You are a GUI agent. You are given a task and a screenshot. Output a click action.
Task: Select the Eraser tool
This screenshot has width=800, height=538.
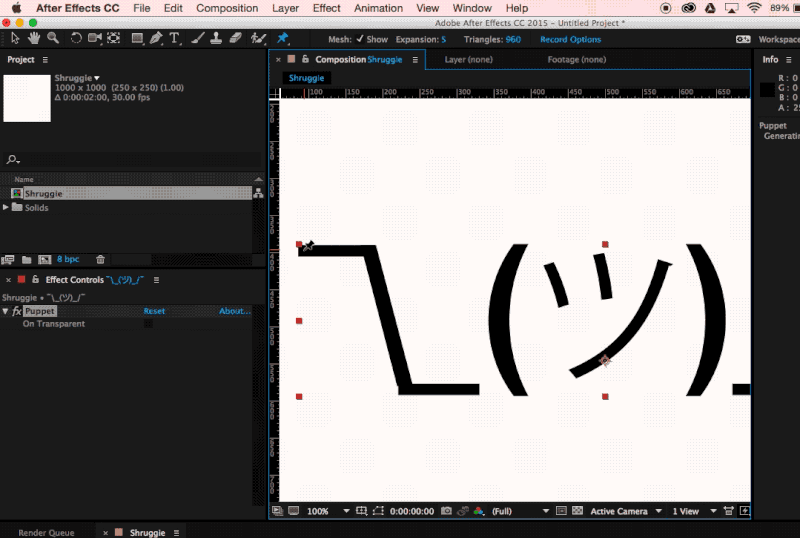click(x=235, y=38)
